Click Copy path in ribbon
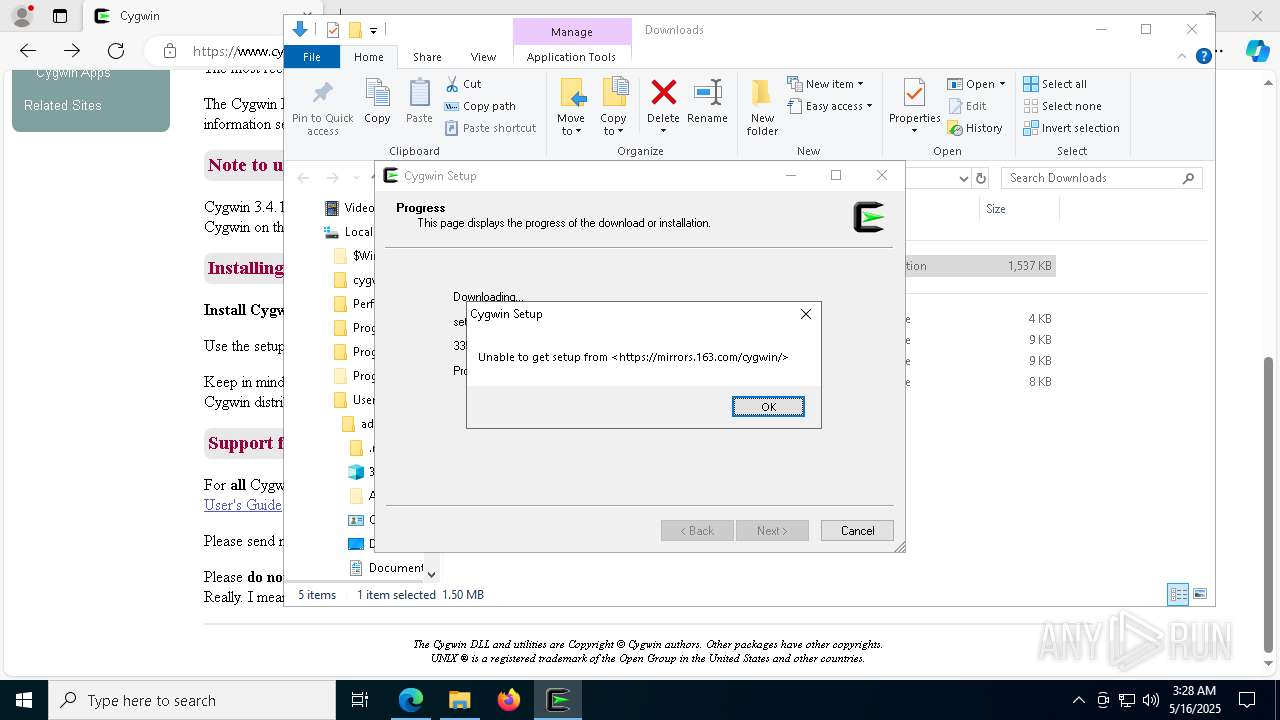The width and height of the screenshot is (1280, 720). (x=480, y=106)
